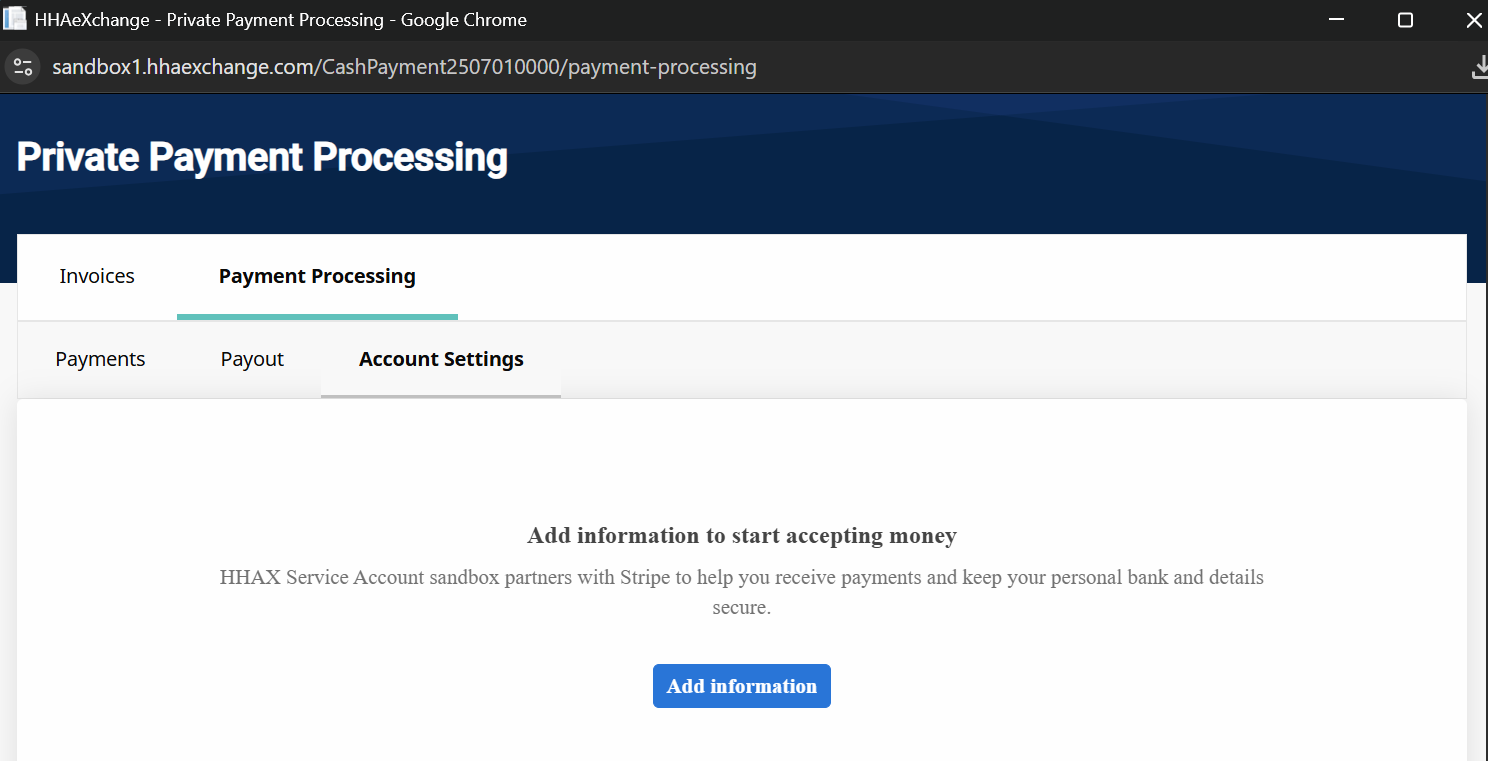Select the Account Settings sub-tab
1488x761 pixels.
click(441, 359)
